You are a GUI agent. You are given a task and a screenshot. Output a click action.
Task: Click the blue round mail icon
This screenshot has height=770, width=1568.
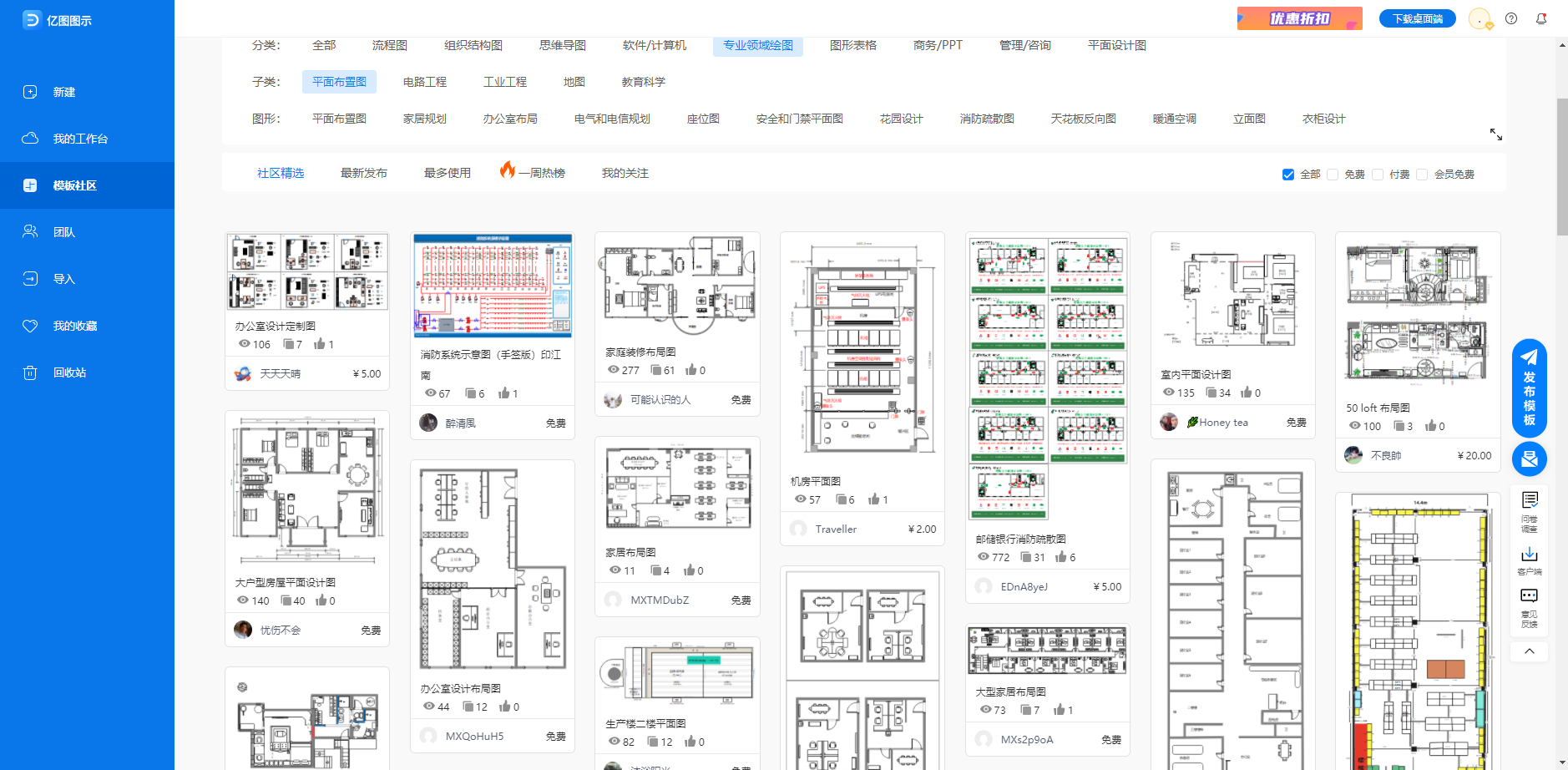[1530, 458]
